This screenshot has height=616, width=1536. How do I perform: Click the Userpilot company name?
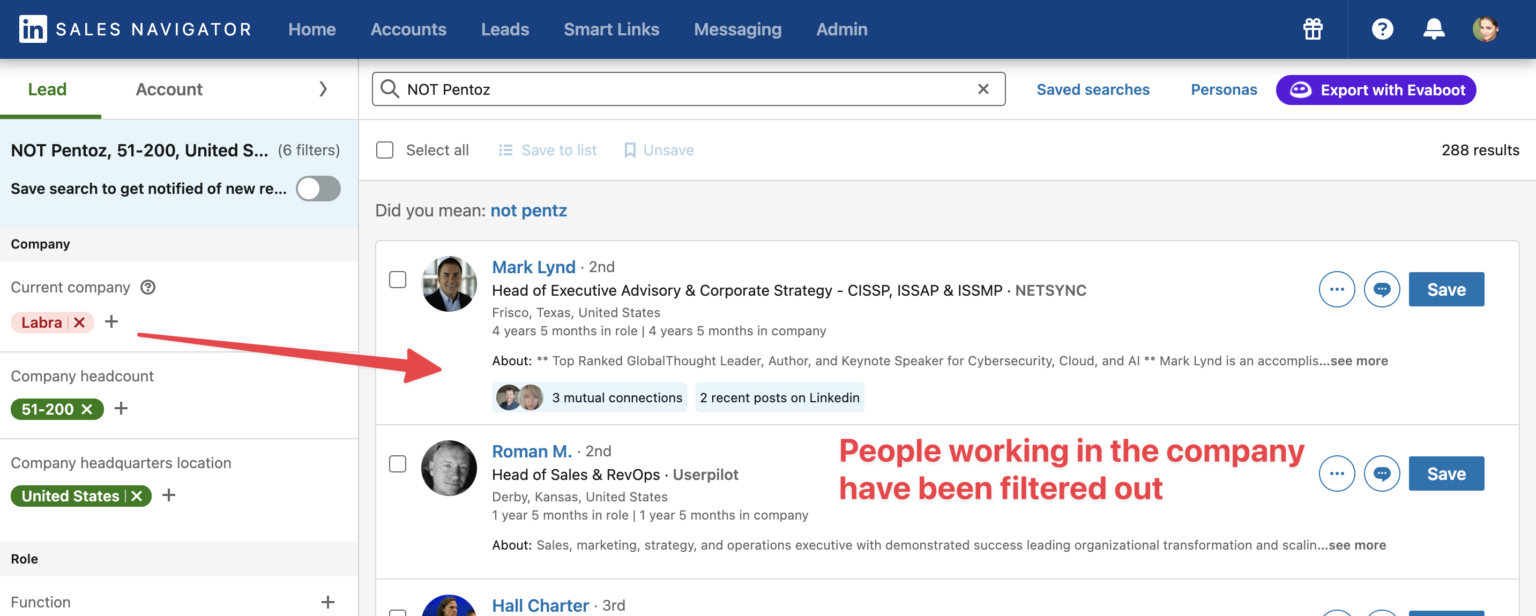pos(706,474)
